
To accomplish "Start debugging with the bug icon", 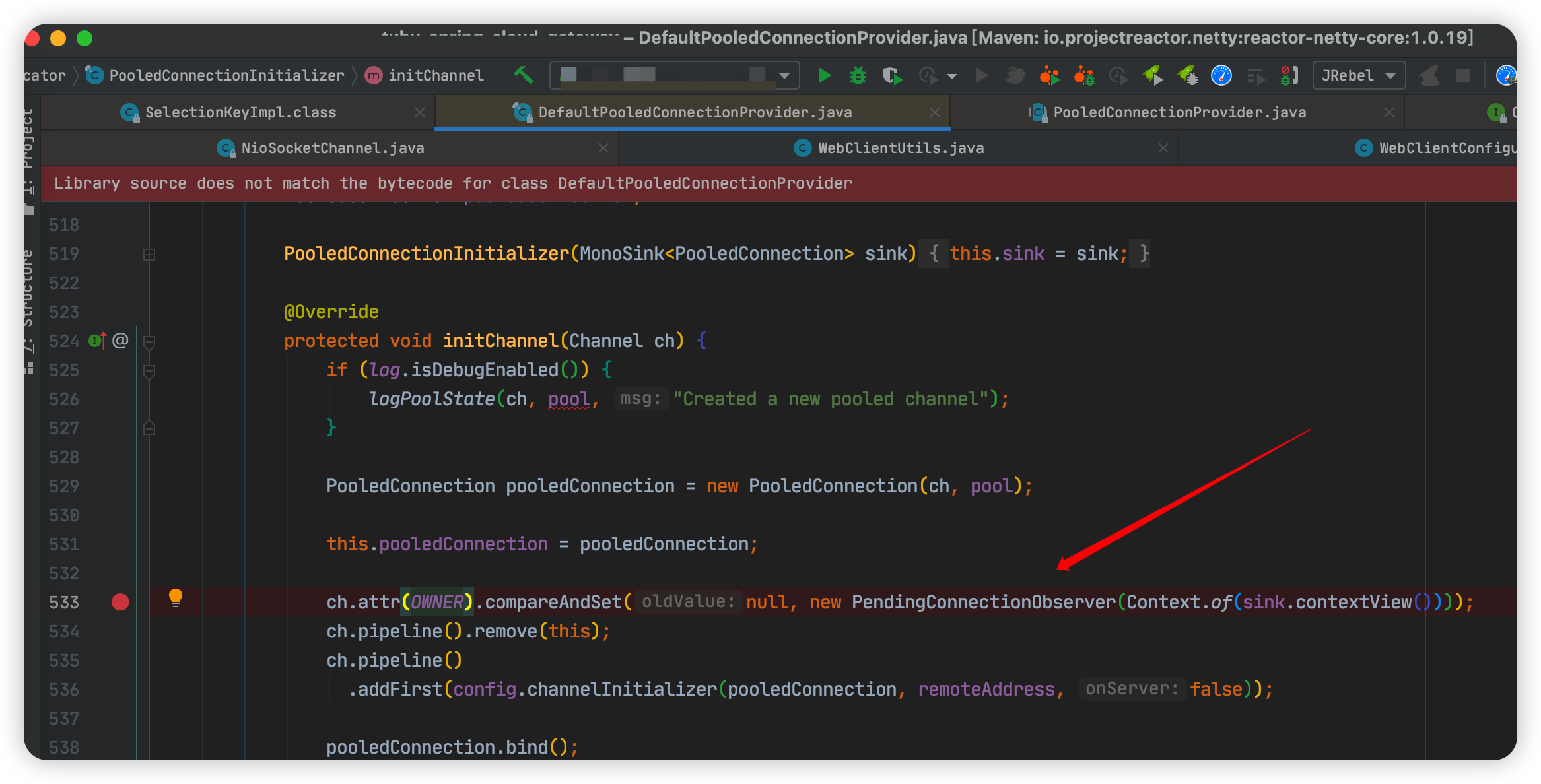I will (x=858, y=75).
